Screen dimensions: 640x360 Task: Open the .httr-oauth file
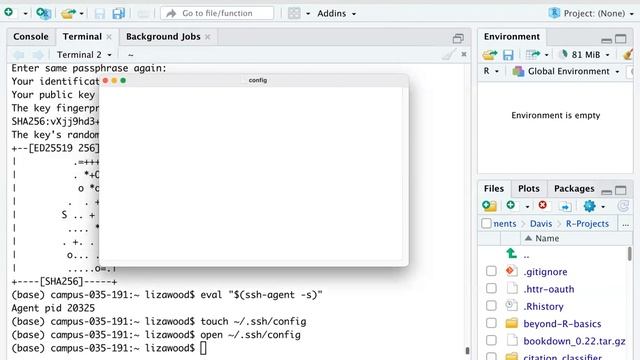pos(549,289)
